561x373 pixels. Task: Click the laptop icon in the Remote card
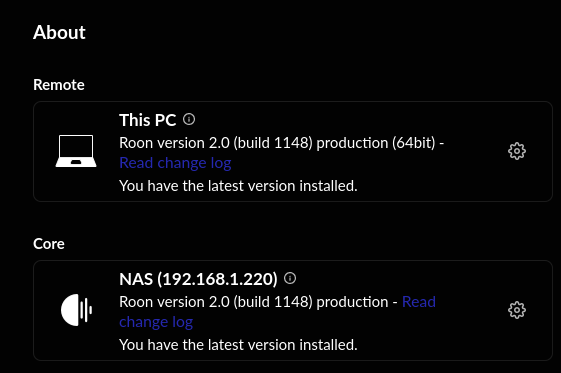click(76, 151)
